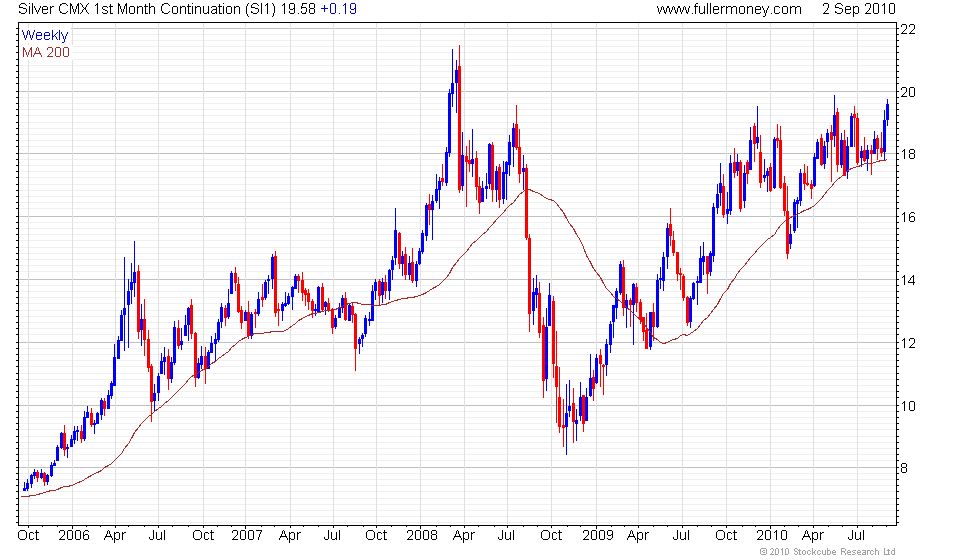The height and width of the screenshot is (560, 980).
Task: Click the 14 price axis label
Action: (908, 281)
